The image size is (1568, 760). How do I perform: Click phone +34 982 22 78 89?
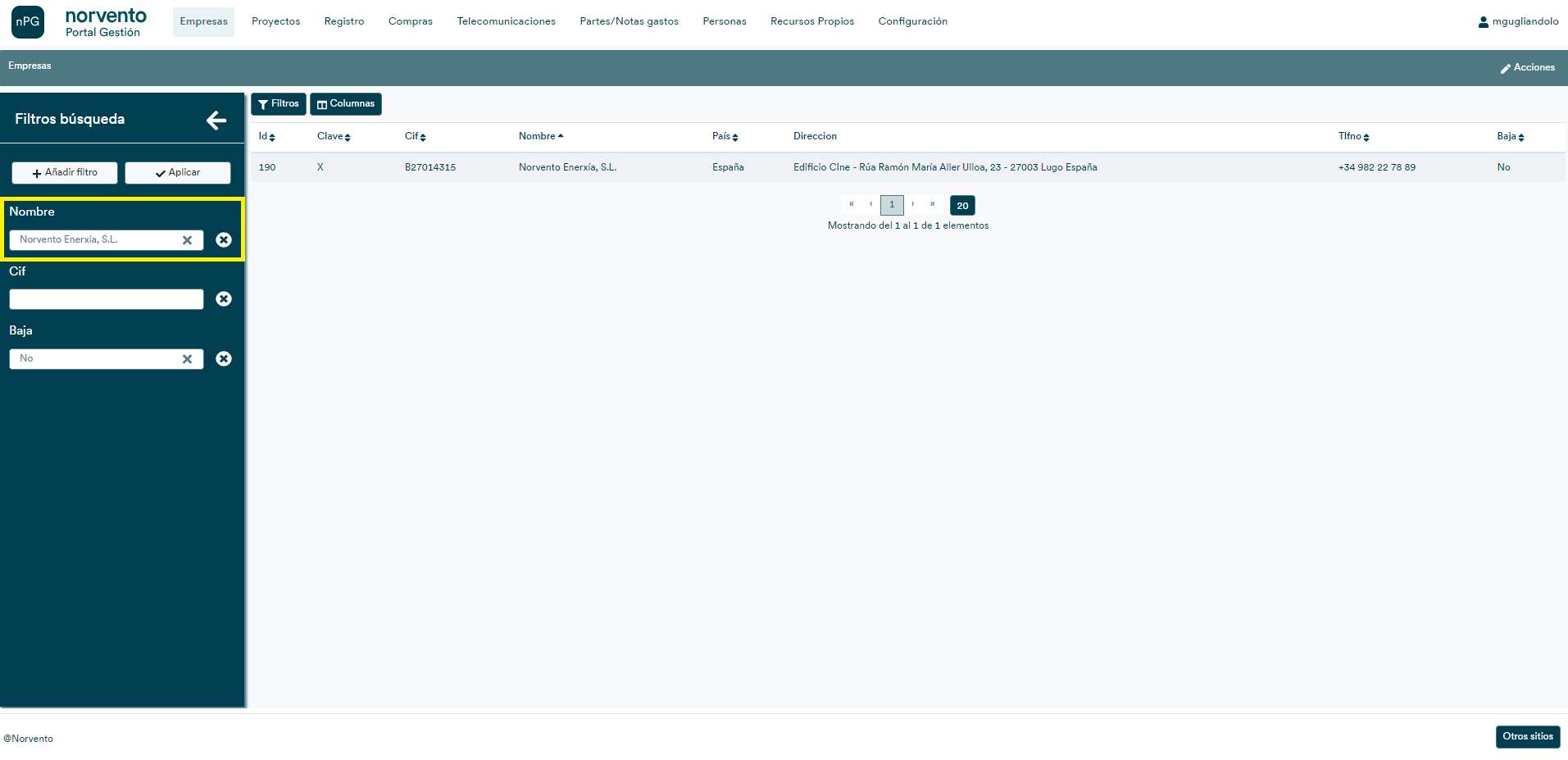click(1377, 167)
